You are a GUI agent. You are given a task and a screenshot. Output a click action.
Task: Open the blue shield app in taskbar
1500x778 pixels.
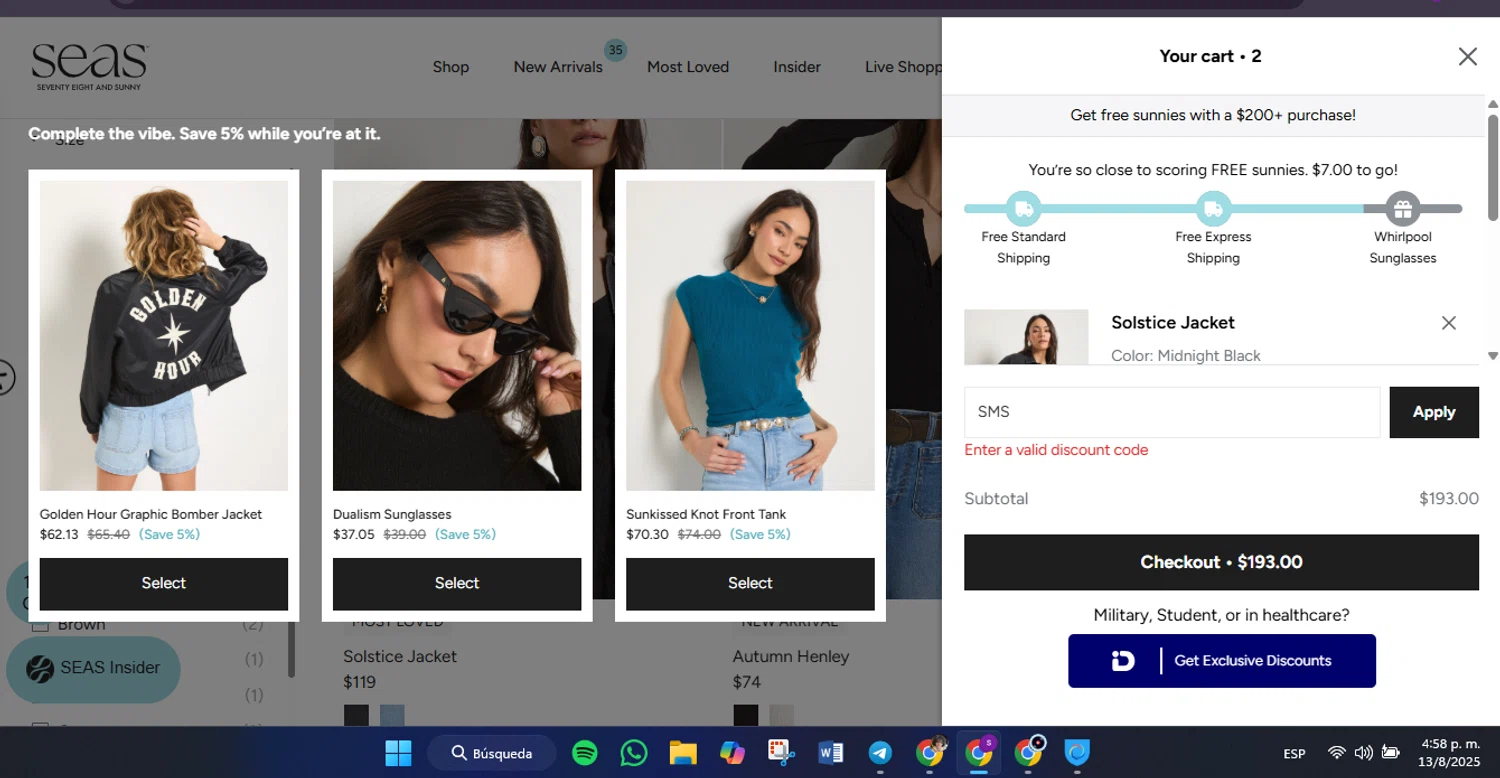tap(1077, 753)
